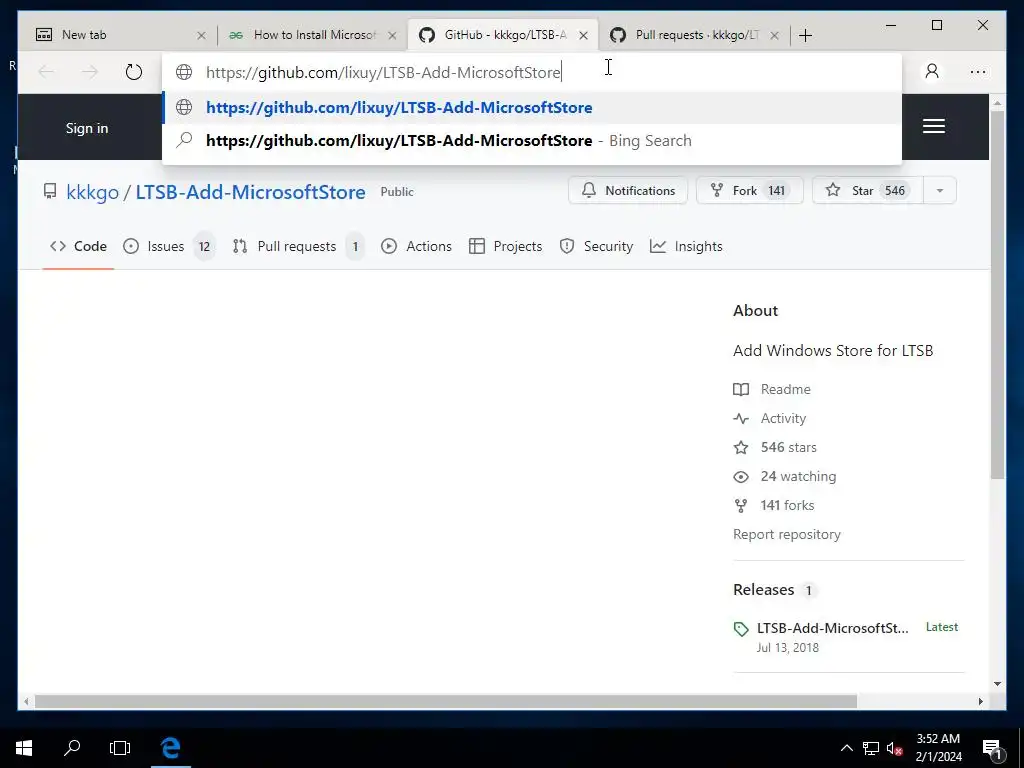This screenshot has width=1024, height=768.
Task: Open the browser profile icon
Action: [932, 71]
